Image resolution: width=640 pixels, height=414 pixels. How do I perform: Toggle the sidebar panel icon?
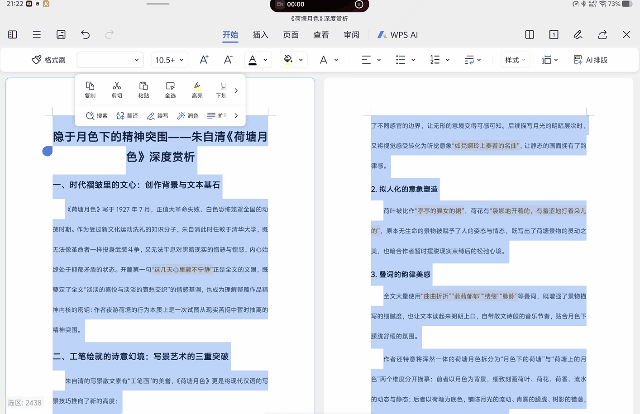[13, 35]
